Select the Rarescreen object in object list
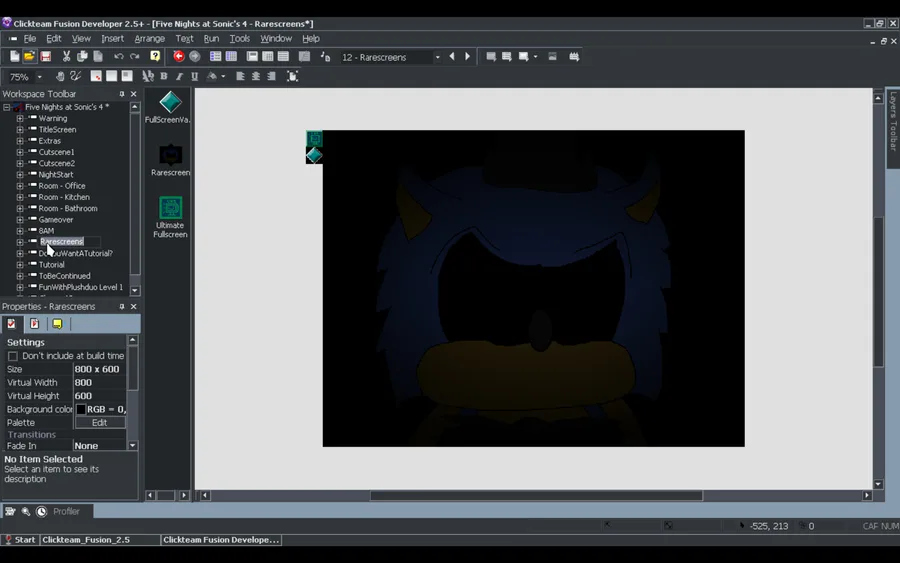Screen dimensions: 900x563 (x=170, y=160)
